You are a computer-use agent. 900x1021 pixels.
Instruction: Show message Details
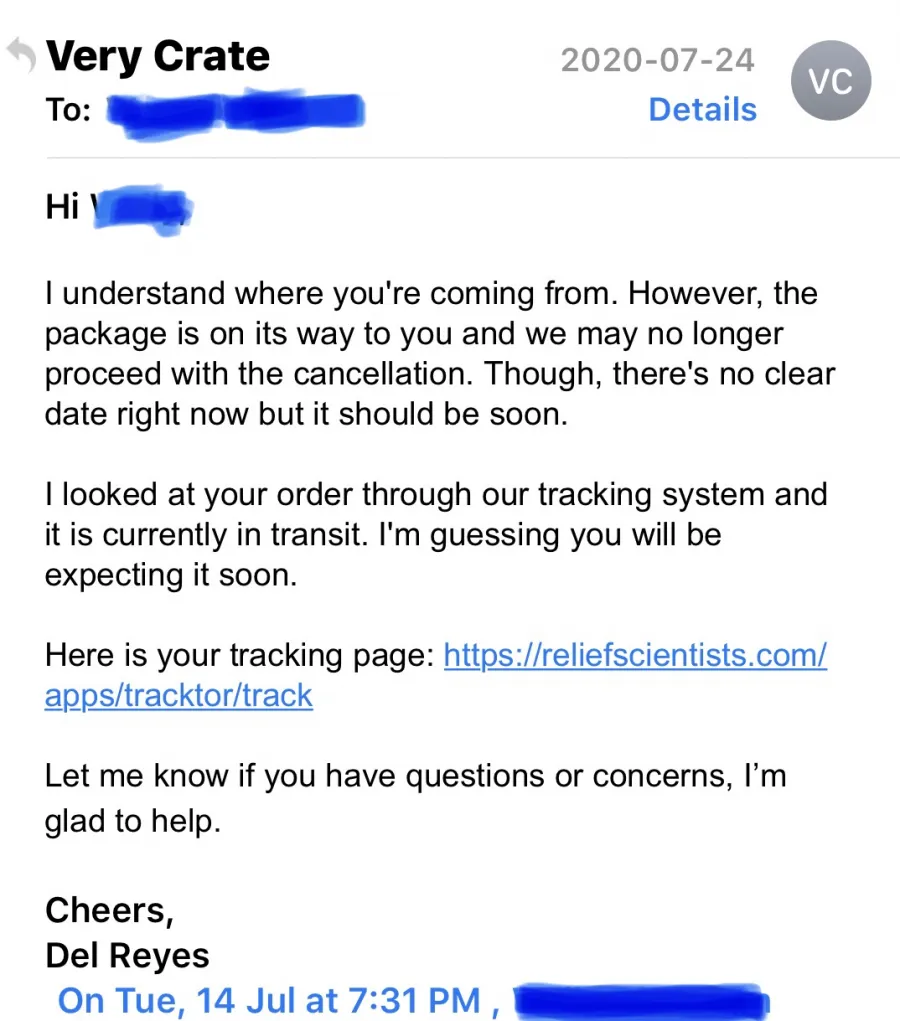703,109
